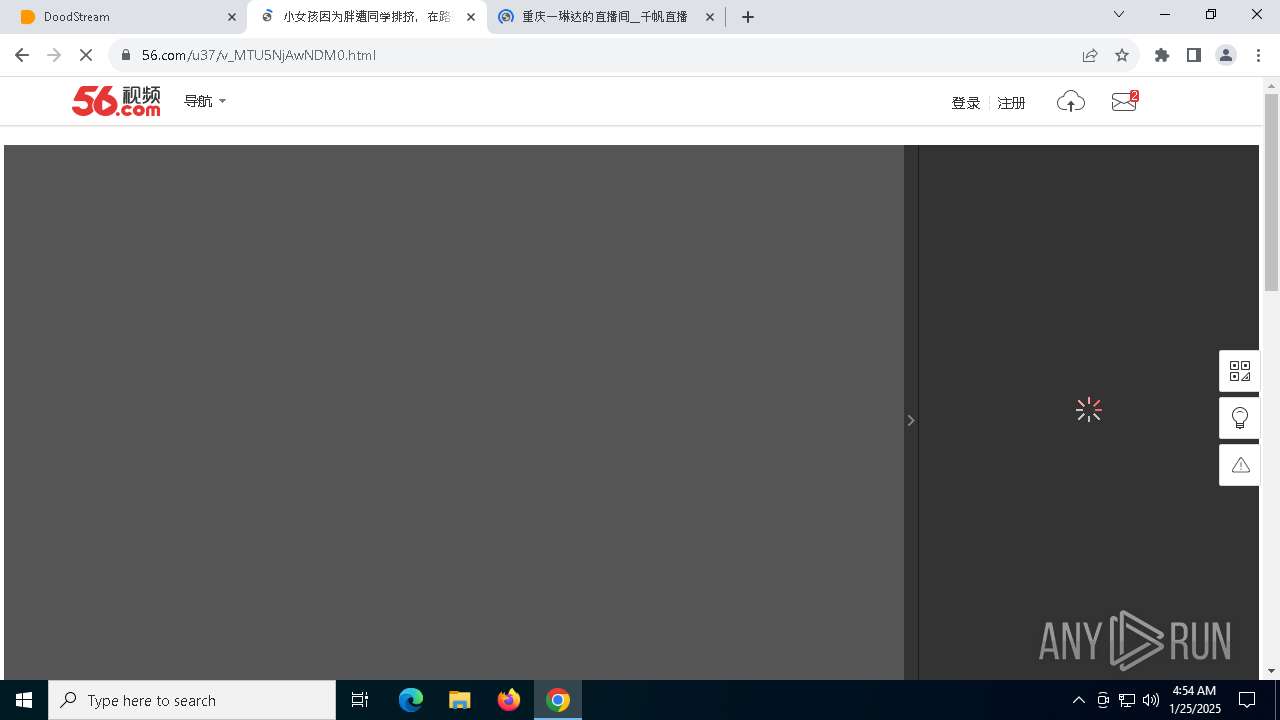
Task: Go back to previous page
Action: (22, 55)
